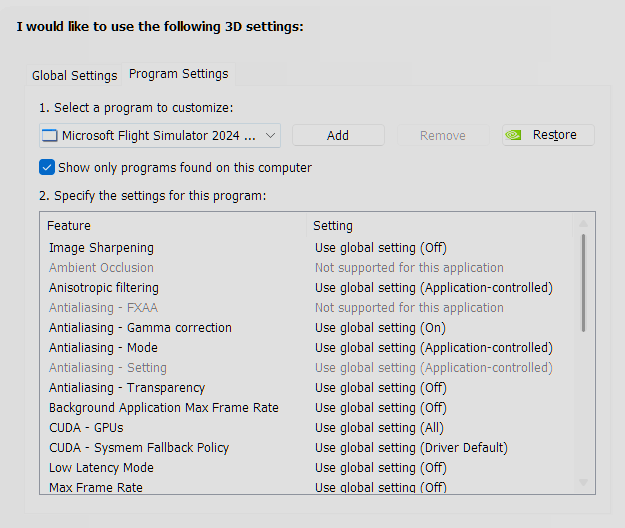The width and height of the screenshot is (625, 528).
Task: Open Low Latency Mode setting value
Action: (x=442, y=467)
